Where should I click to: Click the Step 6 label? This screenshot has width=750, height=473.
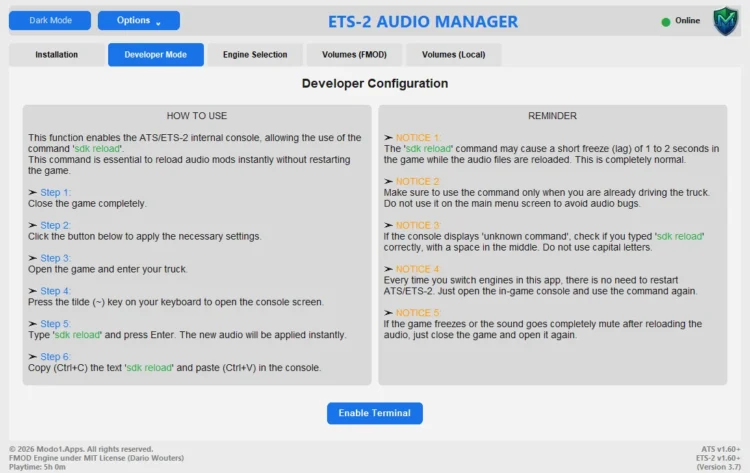point(55,357)
